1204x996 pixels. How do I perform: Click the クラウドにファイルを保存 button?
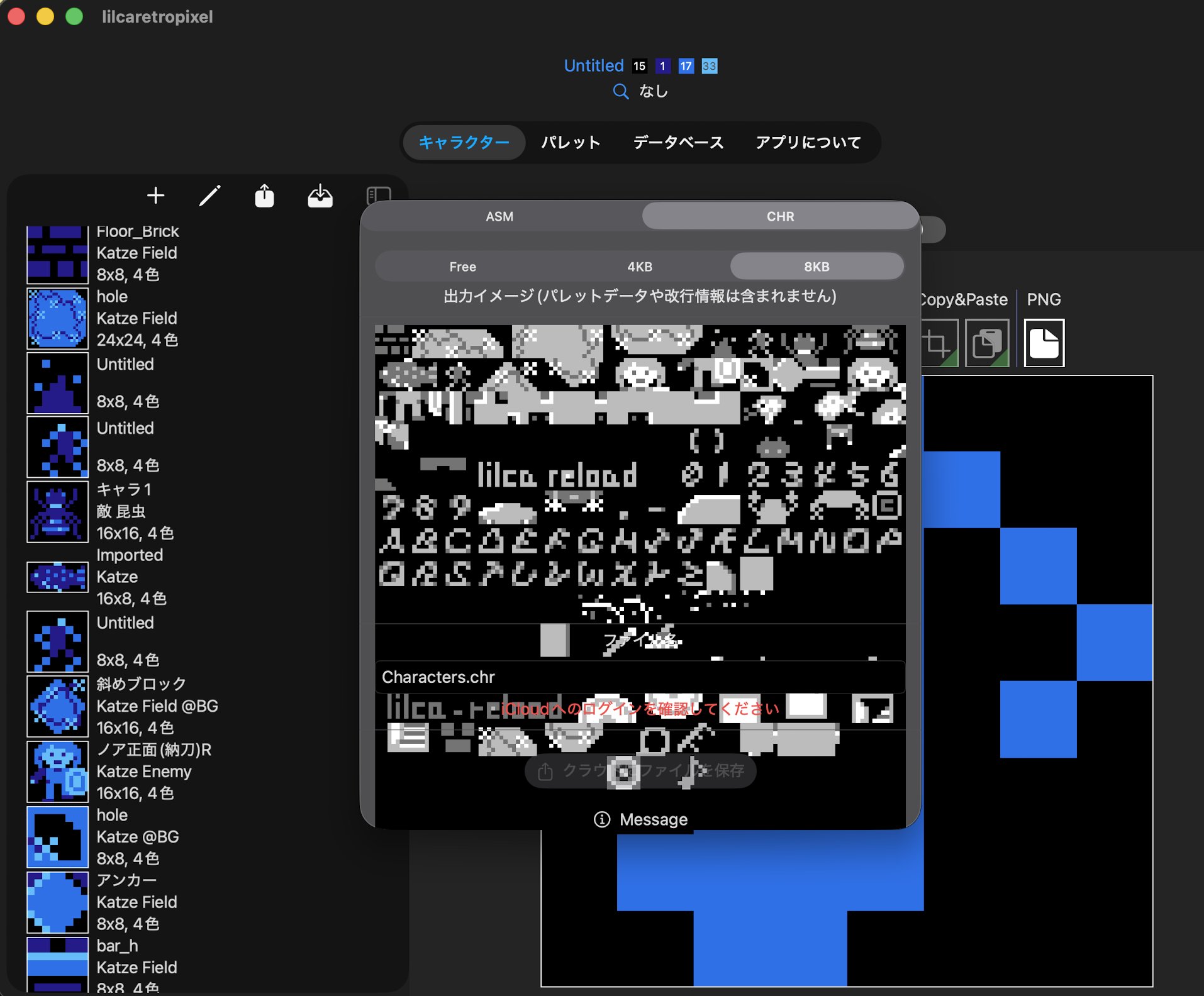(640, 770)
